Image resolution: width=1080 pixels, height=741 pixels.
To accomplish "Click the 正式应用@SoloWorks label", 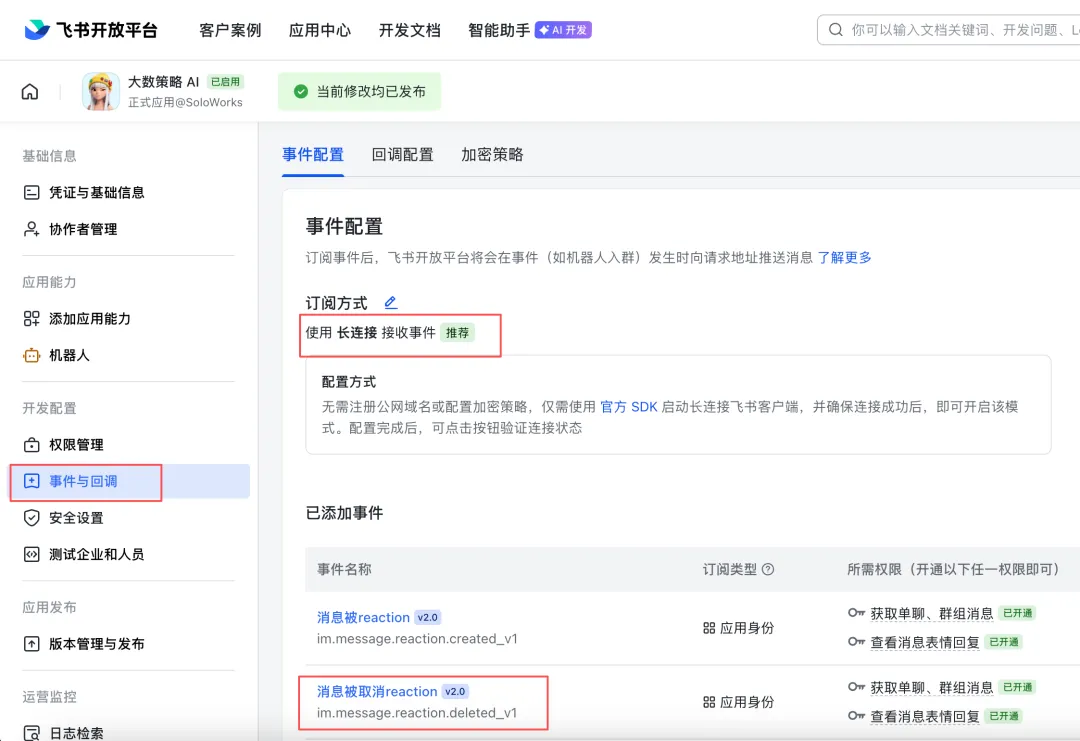I will pyautogui.click(x=185, y=102).
